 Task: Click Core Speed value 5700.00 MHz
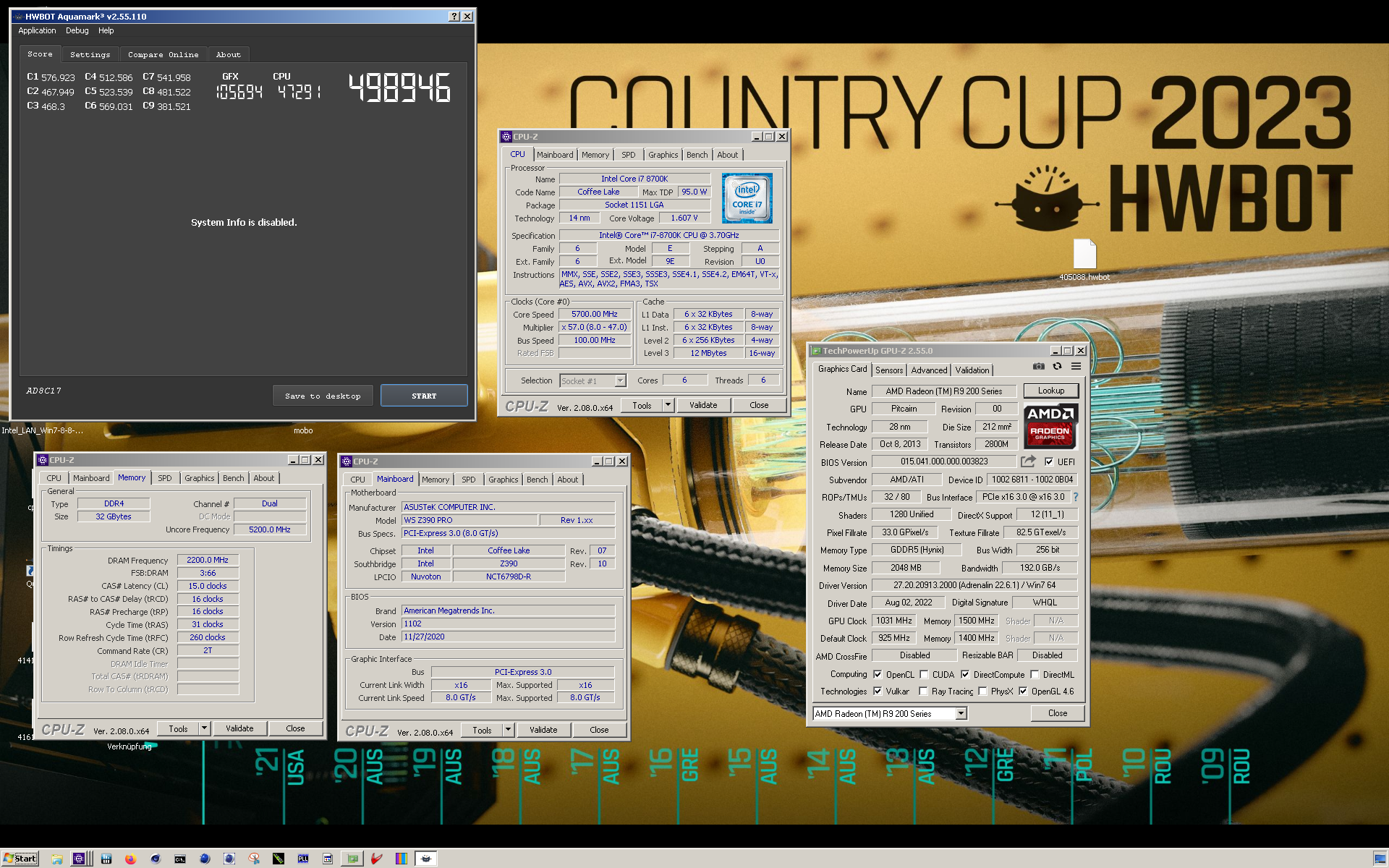[595, 314]
